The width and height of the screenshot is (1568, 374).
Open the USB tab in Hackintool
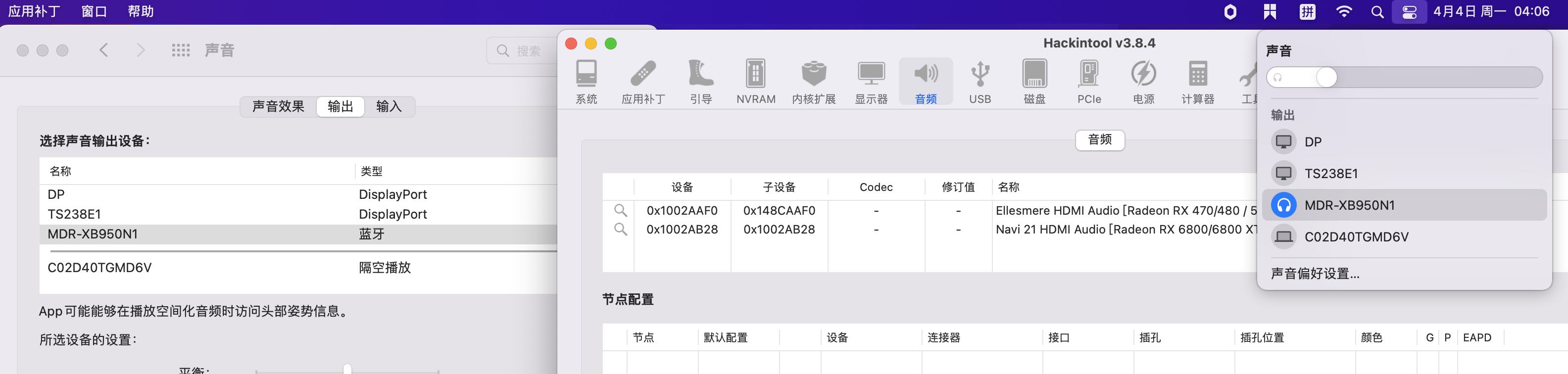click(x=980, y=82)
